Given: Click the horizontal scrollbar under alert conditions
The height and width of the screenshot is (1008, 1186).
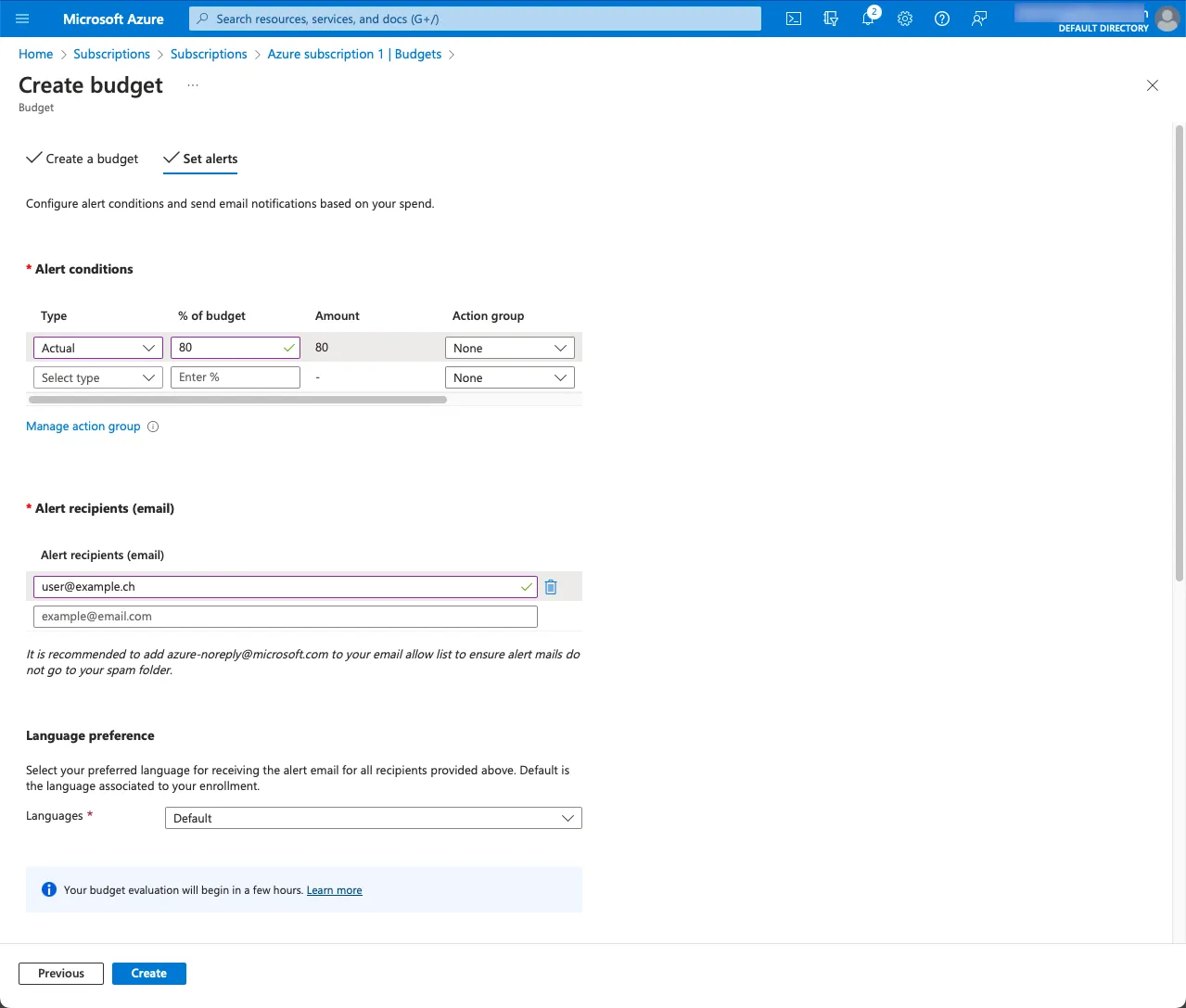Looking at the screenshot, I should click(237, 400).
